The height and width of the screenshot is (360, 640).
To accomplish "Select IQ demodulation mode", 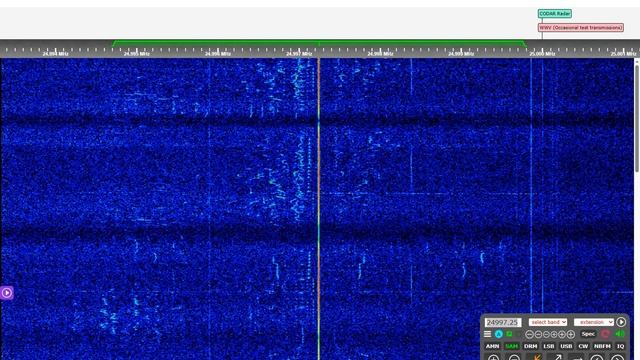I will [620, 346].
